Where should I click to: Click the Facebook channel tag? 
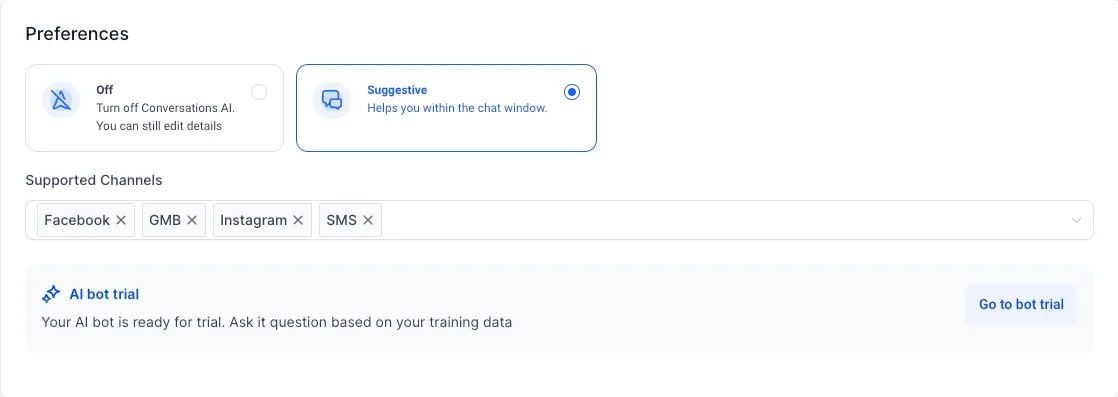pyautogui.click(x=86, y=220)
